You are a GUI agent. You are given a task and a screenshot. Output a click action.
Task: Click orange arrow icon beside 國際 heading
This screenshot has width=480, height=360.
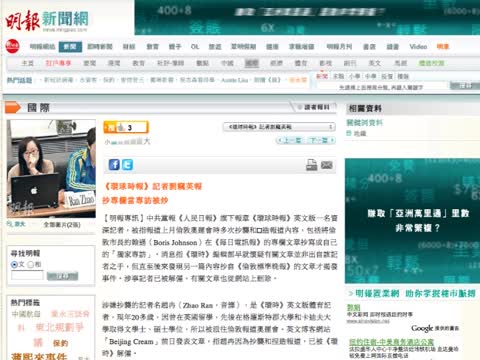point(13,107)
